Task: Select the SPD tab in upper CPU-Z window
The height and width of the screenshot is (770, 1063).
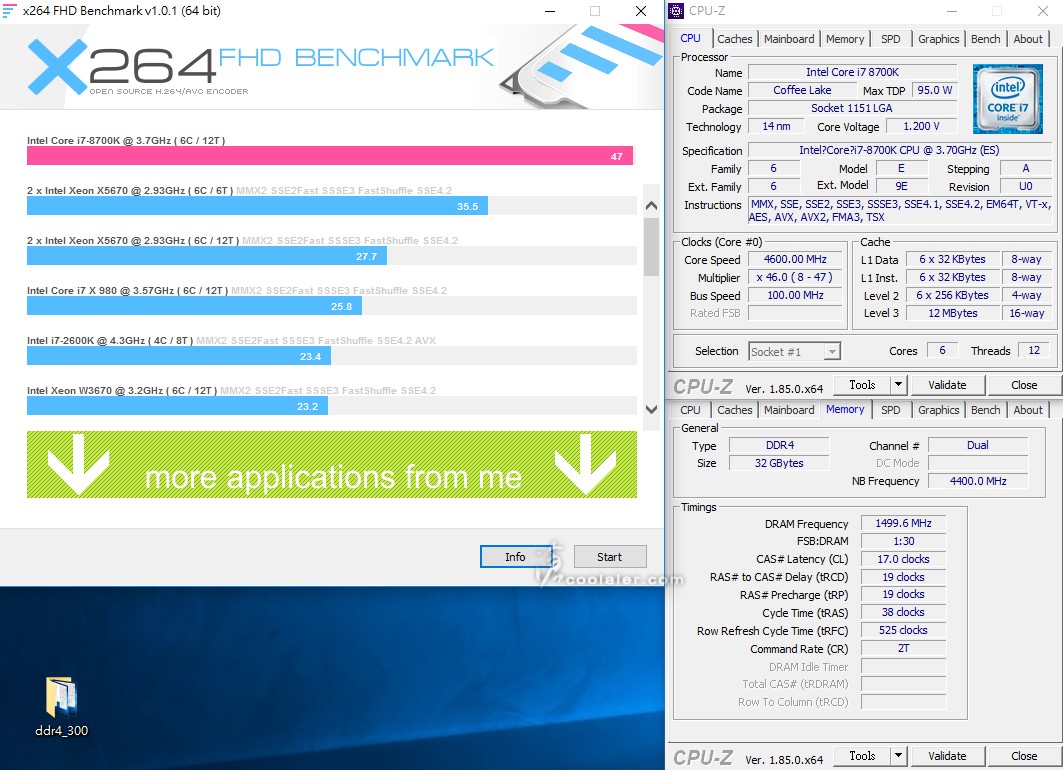Action: point(891,39)
